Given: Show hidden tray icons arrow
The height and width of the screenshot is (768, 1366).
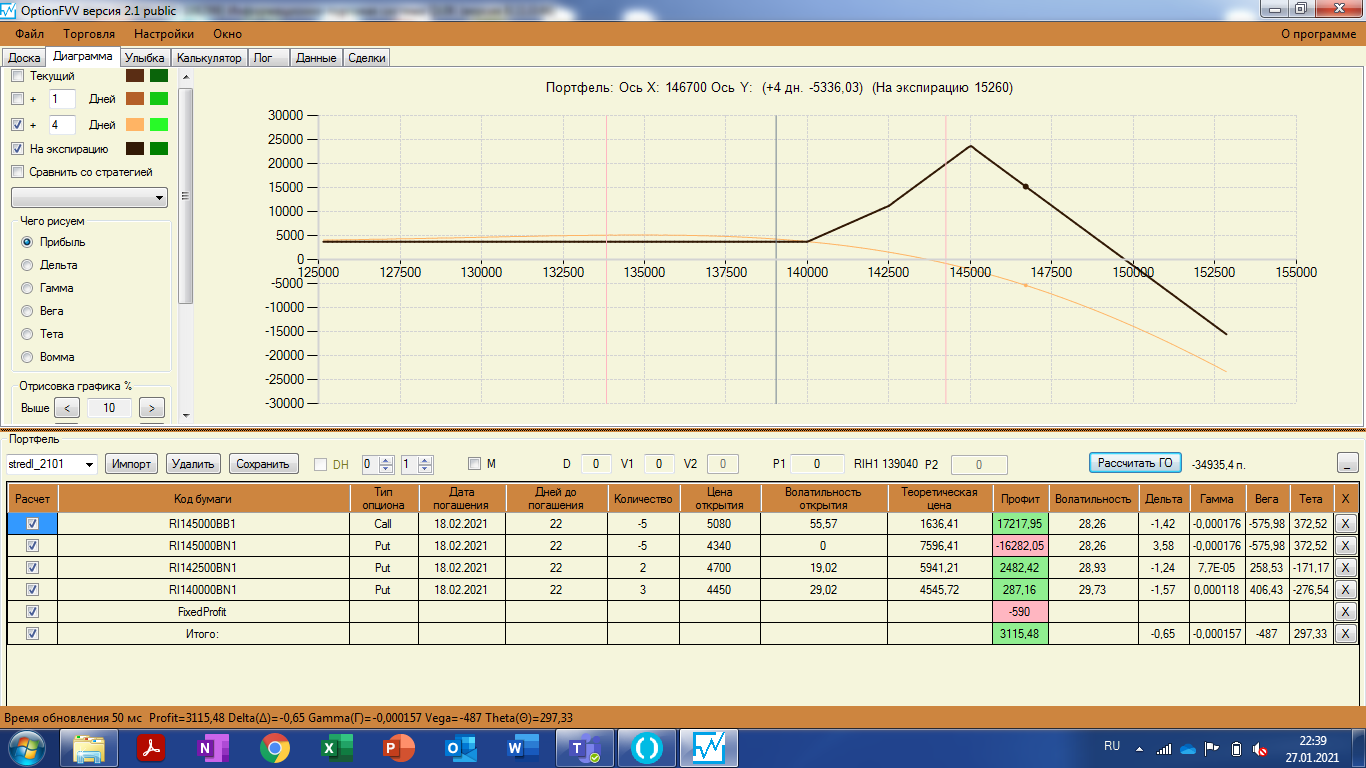Looking at the screenshot, I should [1139, 749].
